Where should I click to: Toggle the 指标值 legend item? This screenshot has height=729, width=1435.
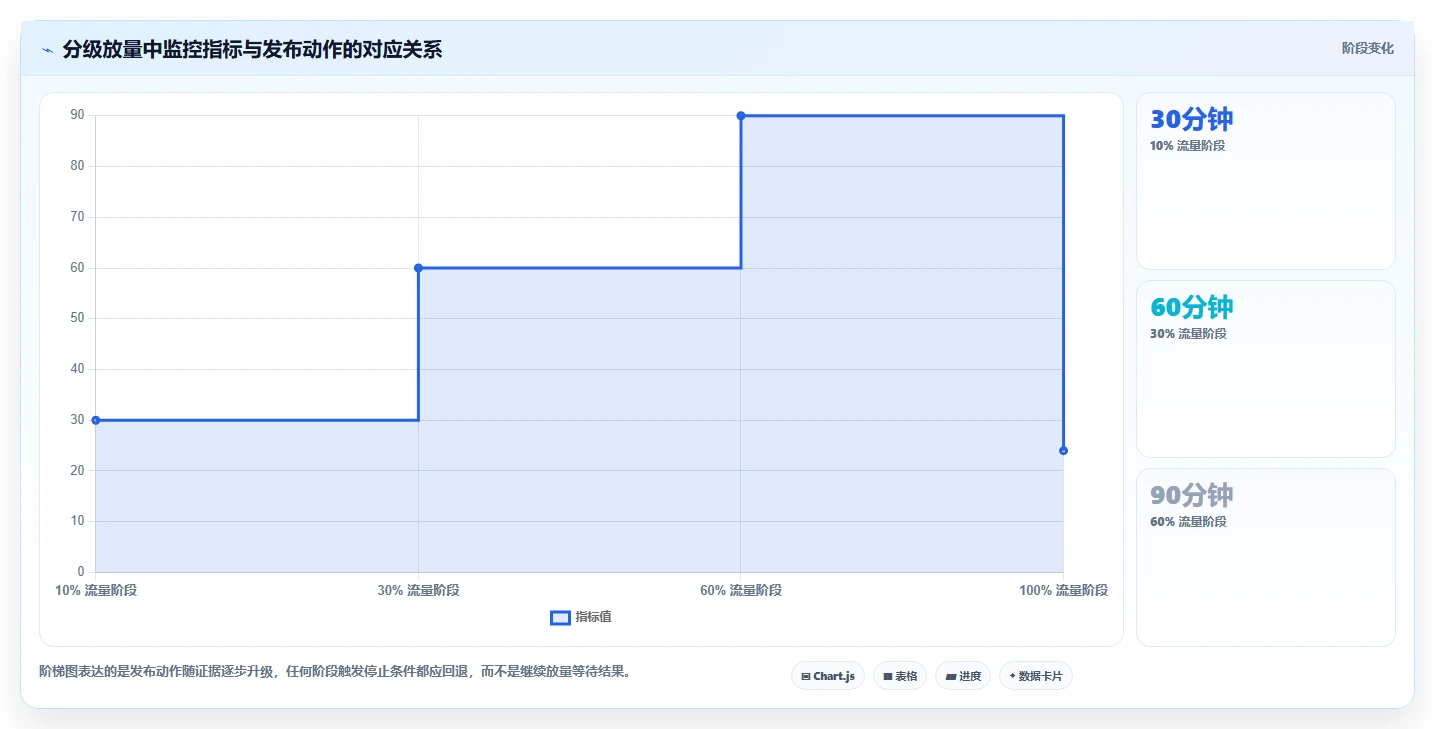pos(581,617)
